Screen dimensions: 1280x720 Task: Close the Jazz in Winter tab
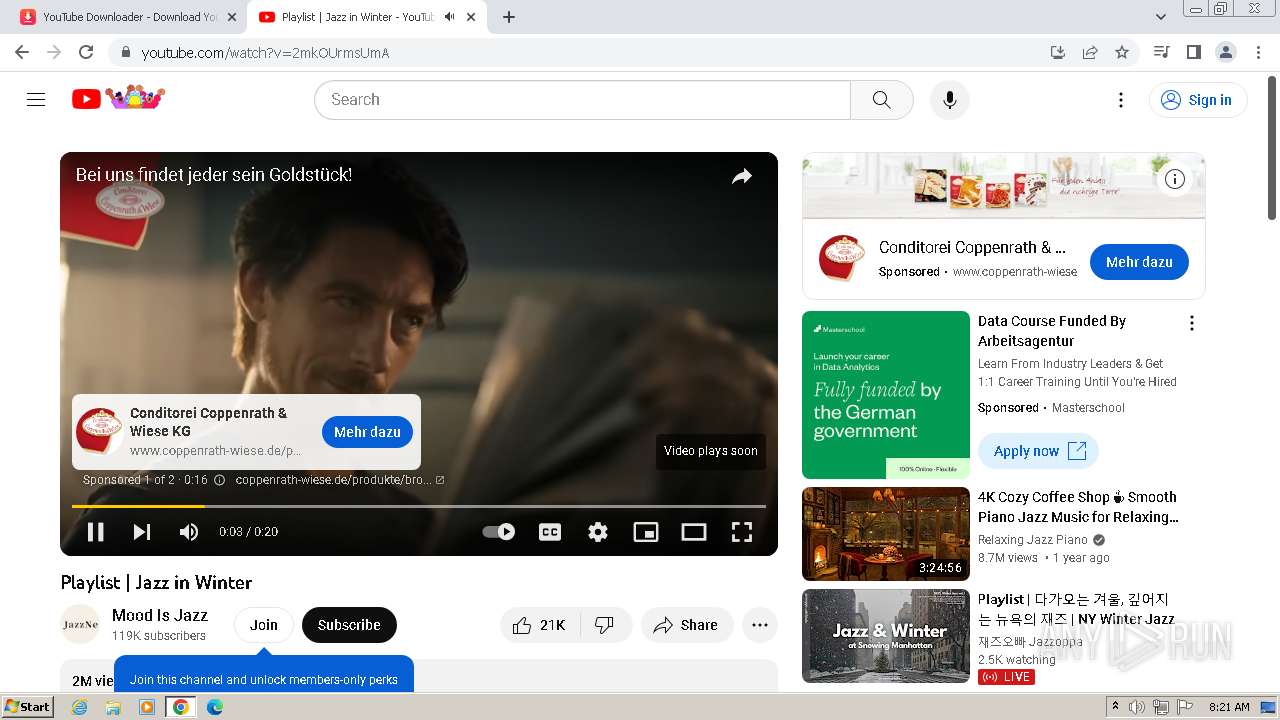(x=471, y=17)
